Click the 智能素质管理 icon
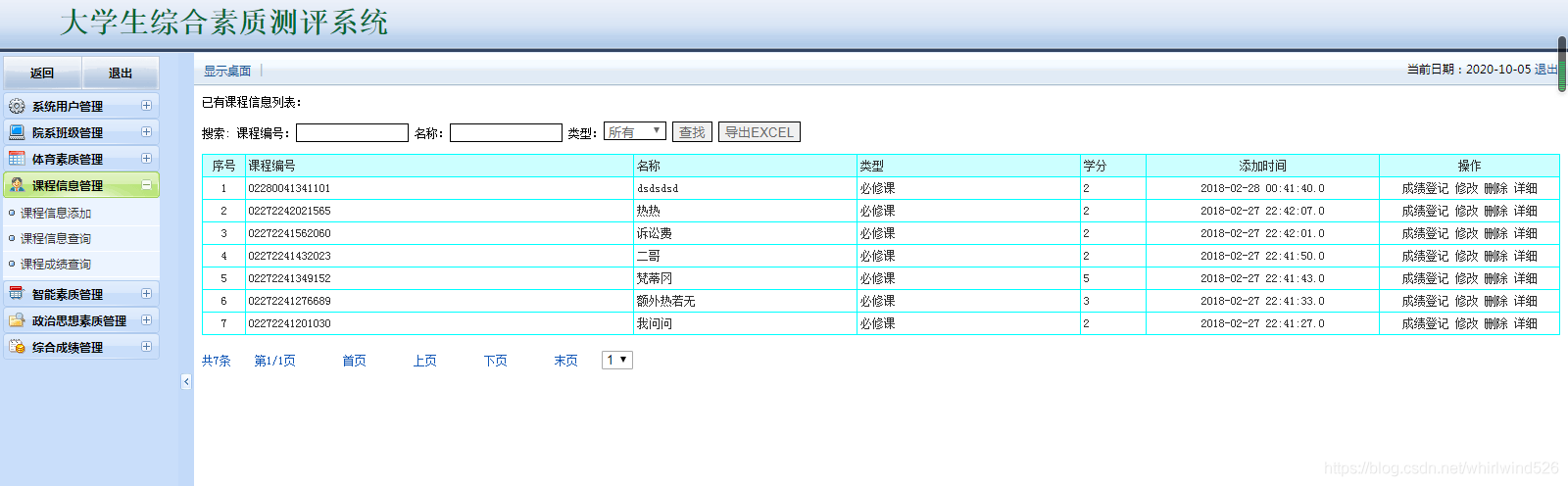This screenshot has height=486, width=1568. pyautogui.click(x=17, y=294)
